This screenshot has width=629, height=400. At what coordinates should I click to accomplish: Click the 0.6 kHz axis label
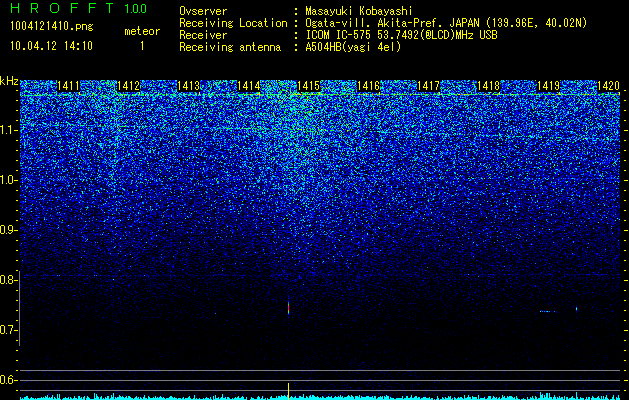pyautogui.click(x=8, y=380)
